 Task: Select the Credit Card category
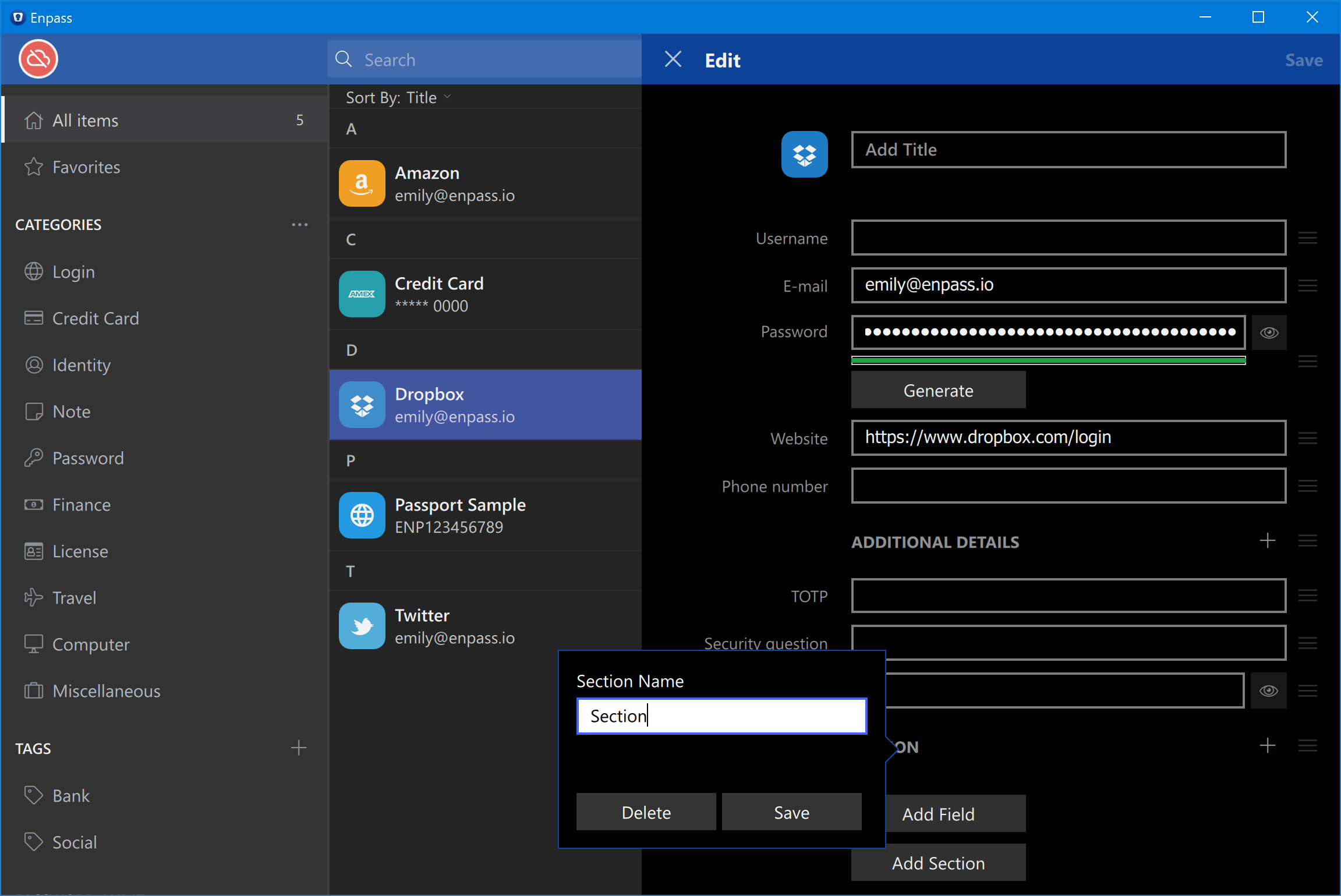[165, 318]
